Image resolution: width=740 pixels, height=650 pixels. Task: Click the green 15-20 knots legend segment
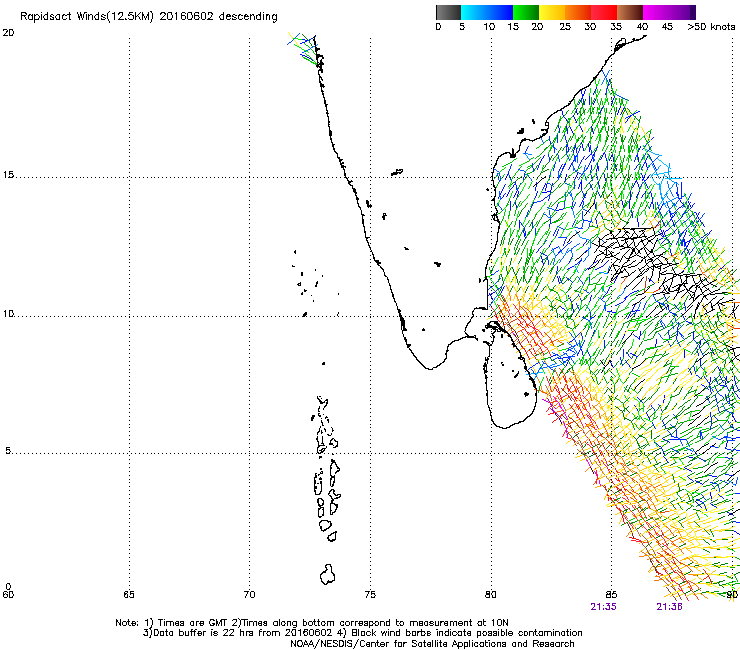(x=526, y=12)
